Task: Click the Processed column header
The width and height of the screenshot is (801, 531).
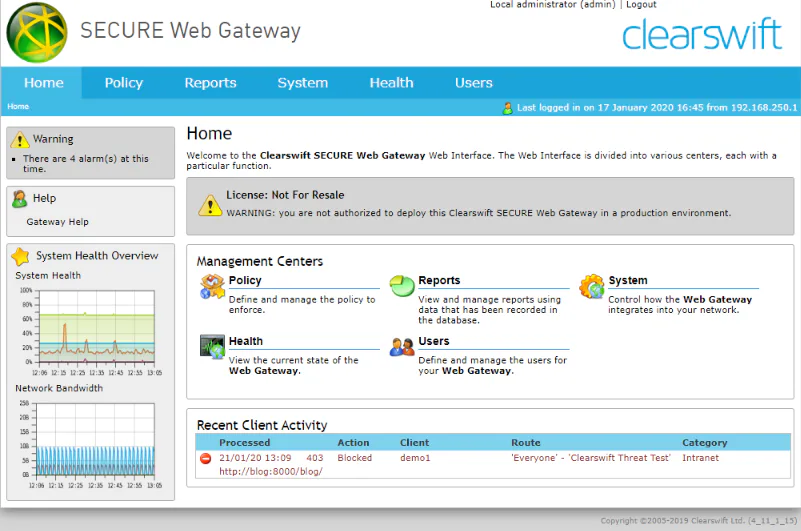Action: point(245,443)
